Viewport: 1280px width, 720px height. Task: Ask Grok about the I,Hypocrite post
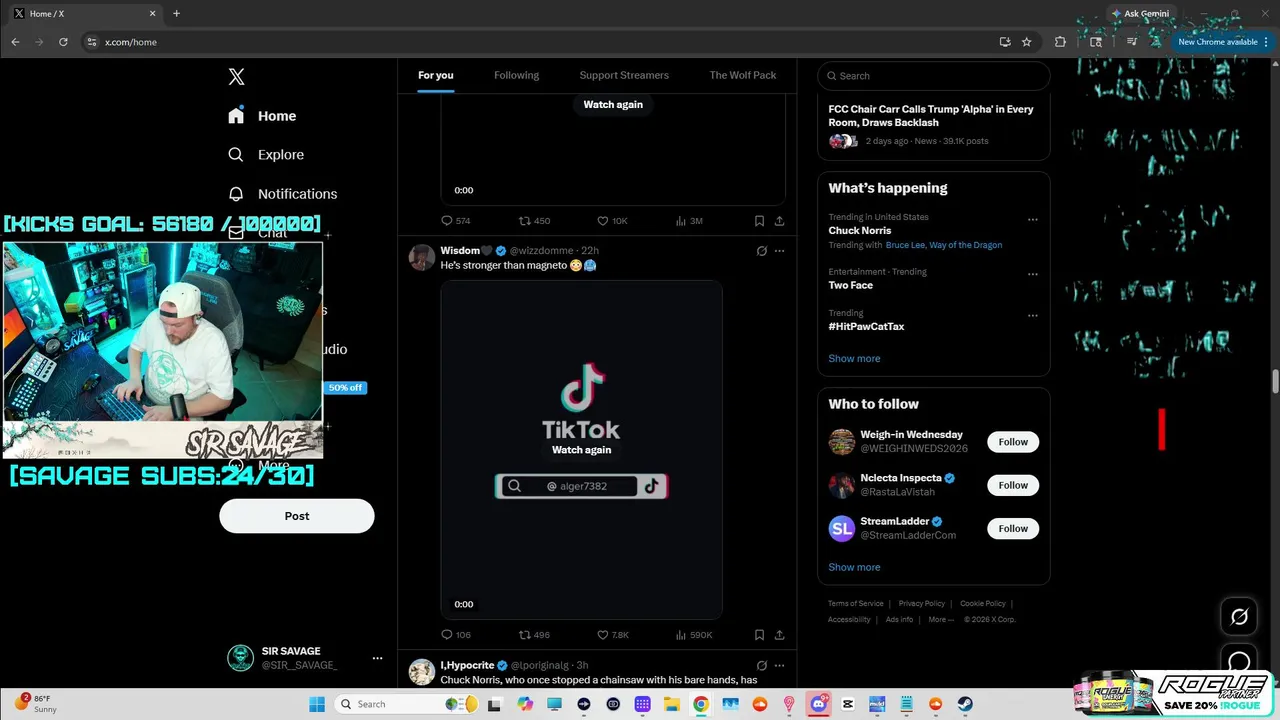tap(761, 665)
